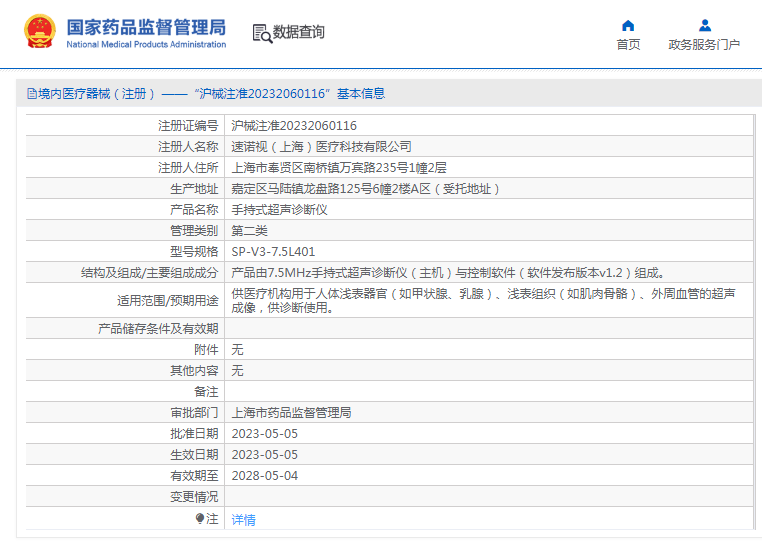Click the user icon above 政务服务门户
This screenshot has height=545, width=762.
pos(704,25)
